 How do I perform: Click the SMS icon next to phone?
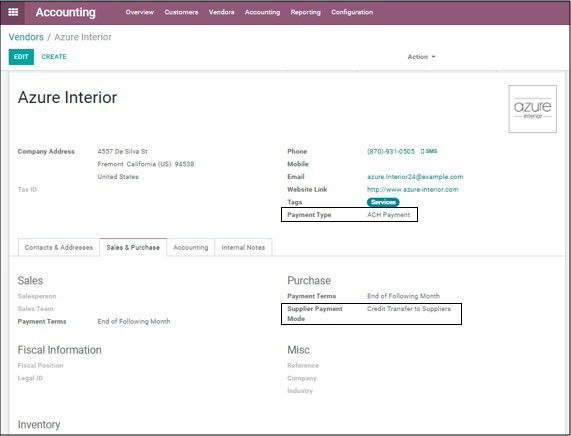pos(429,151)
